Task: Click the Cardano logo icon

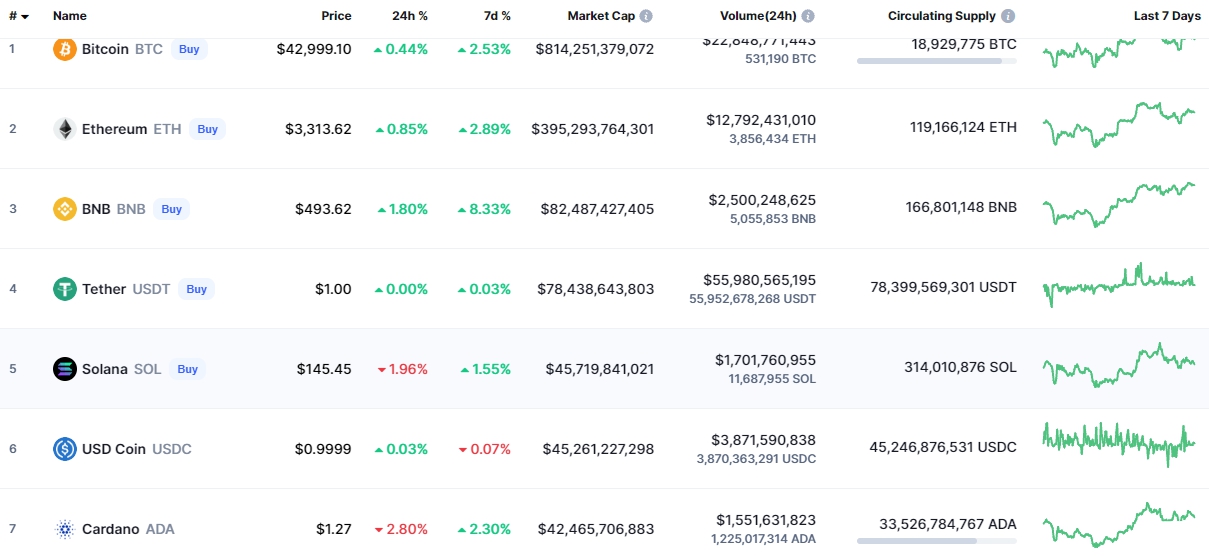Action: (x=65, y=529)
